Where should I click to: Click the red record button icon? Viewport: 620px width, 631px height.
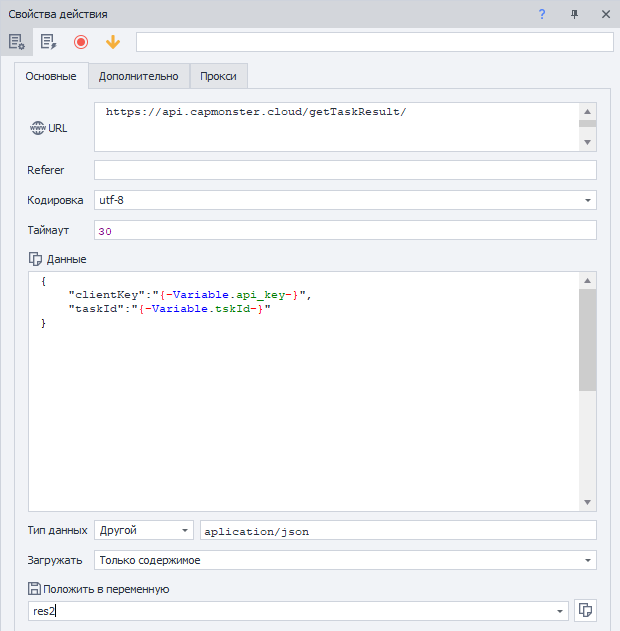(x=81, y=42)
